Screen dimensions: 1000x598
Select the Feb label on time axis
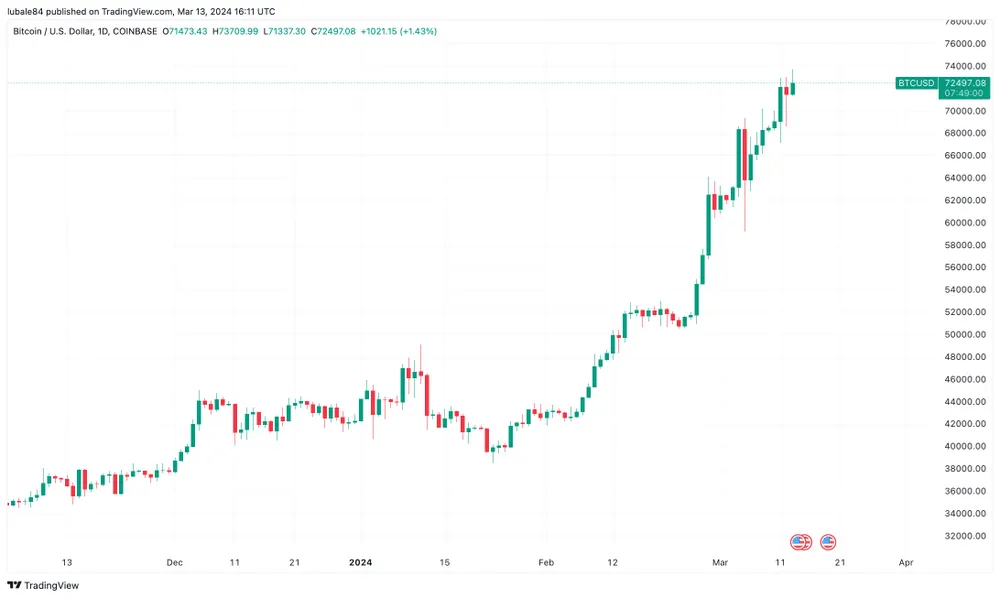(545, 562)
